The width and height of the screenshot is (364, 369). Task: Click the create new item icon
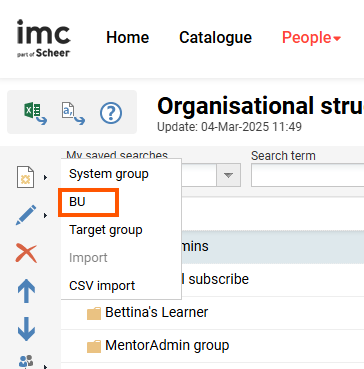[25, 177]
